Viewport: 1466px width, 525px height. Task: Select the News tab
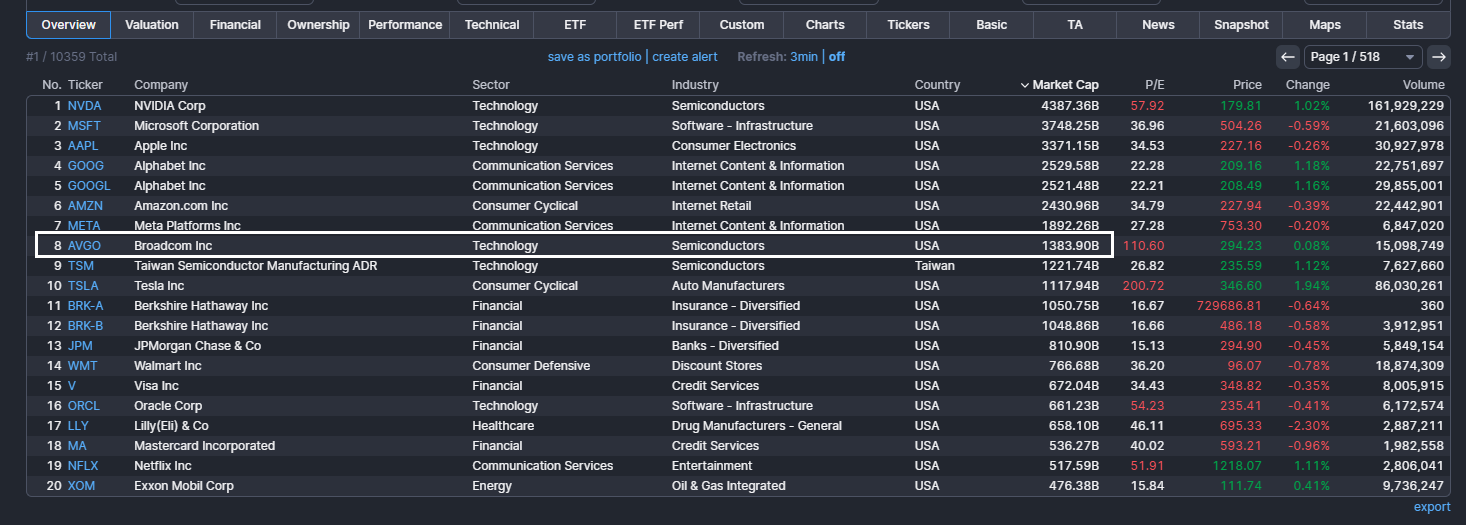tap(1158, 25)
